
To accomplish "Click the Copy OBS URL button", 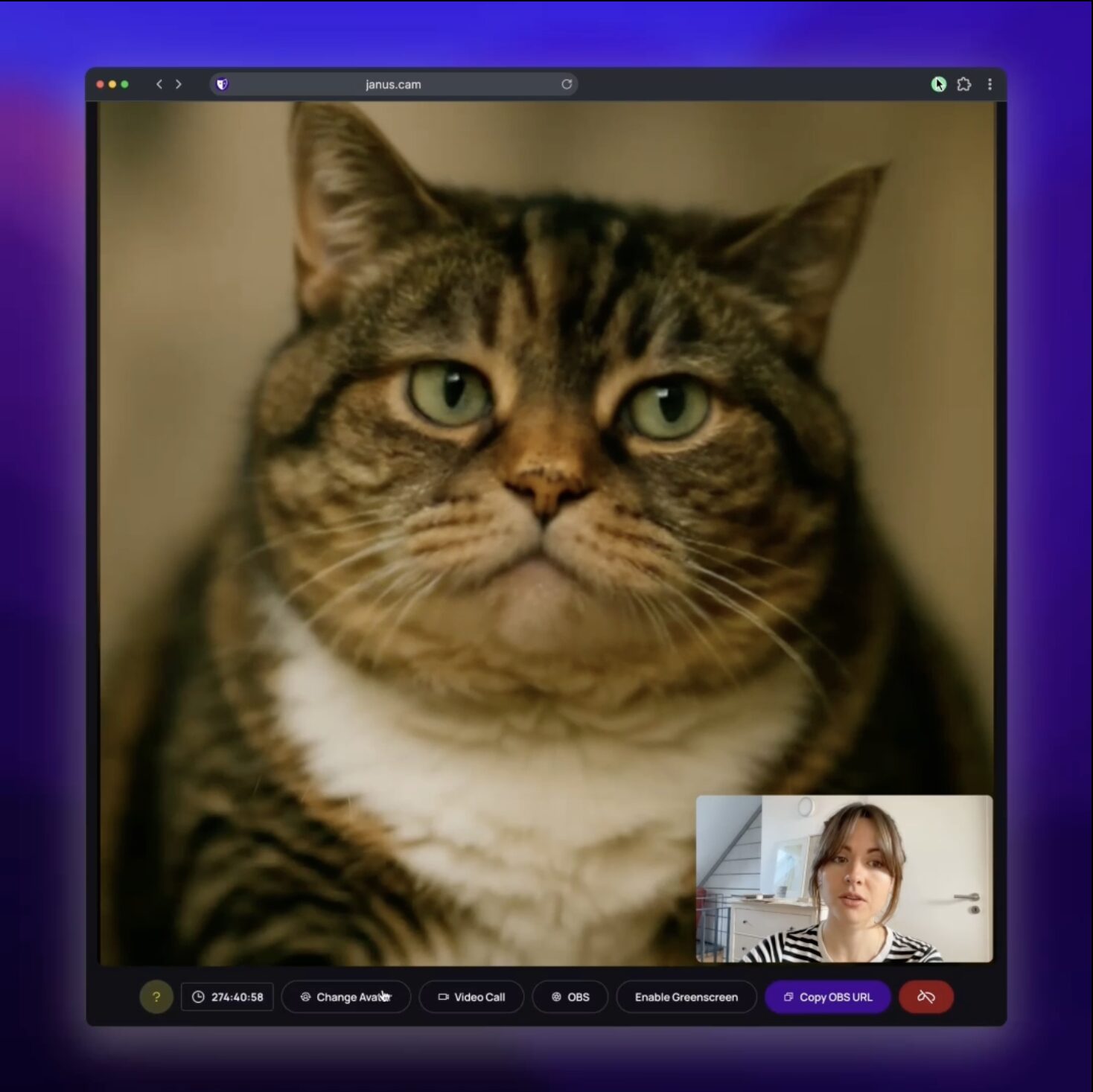I will pos(828,997).
